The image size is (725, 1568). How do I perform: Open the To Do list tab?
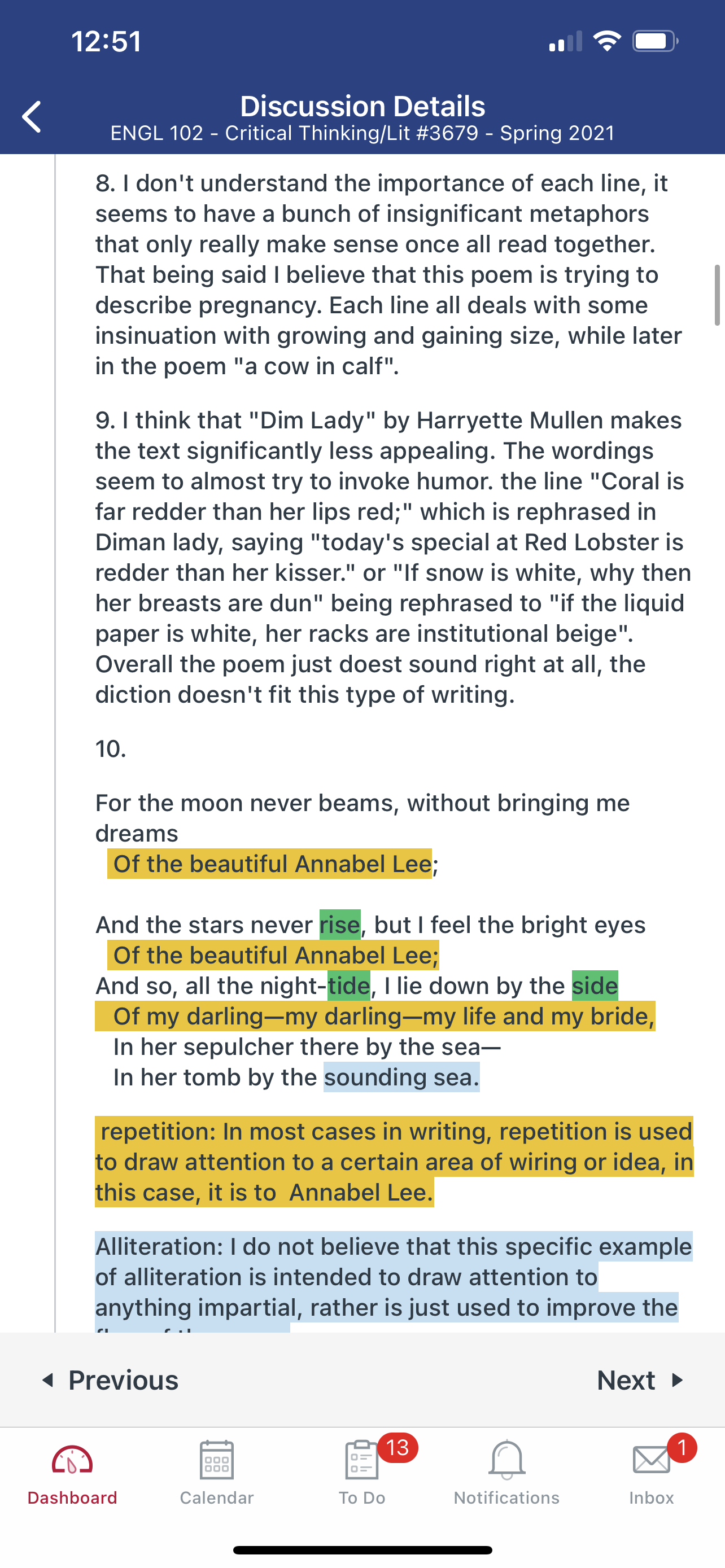pos(361,1472)
